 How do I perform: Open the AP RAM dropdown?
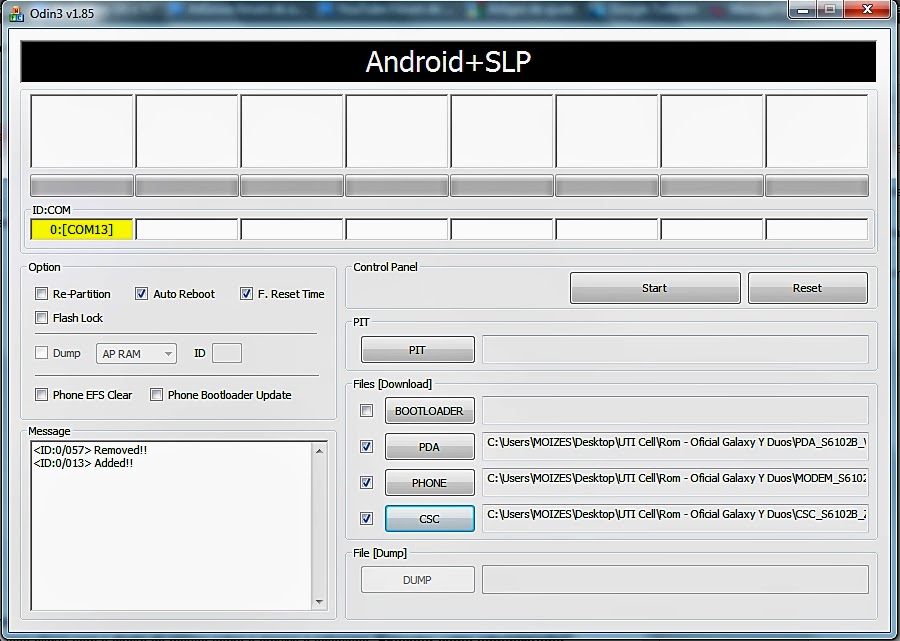[137, 353]
